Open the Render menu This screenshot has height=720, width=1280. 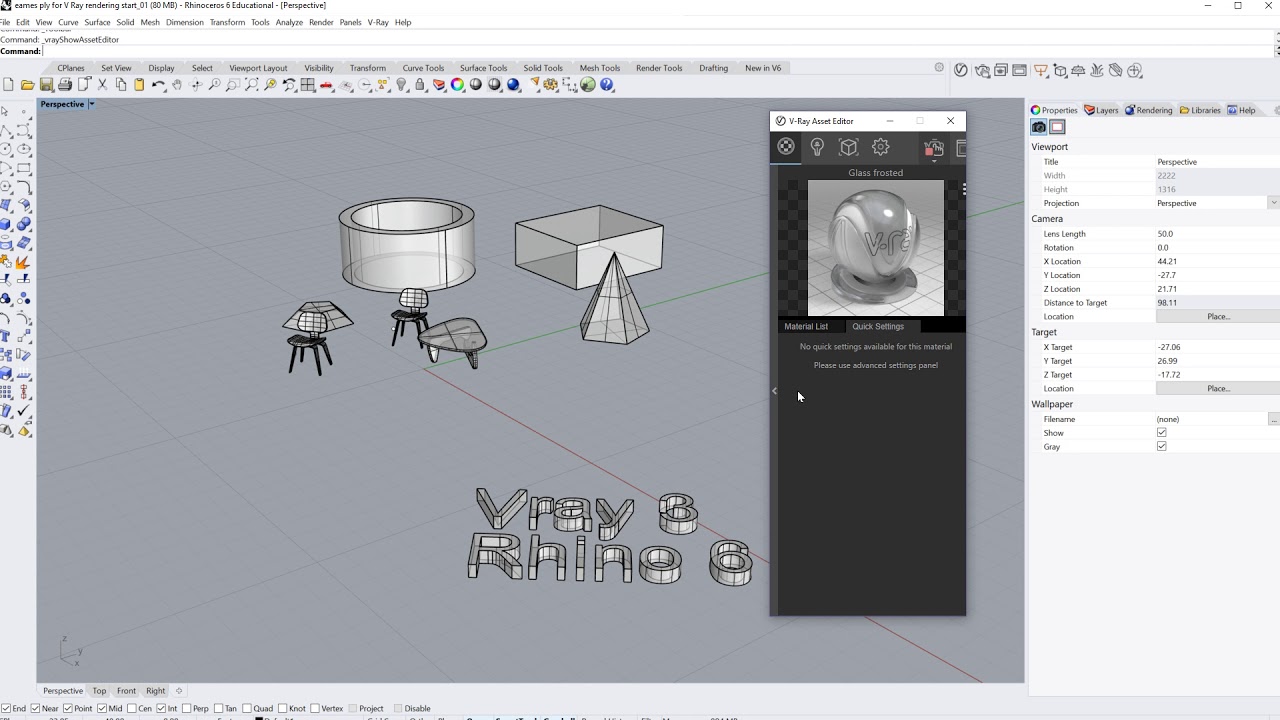point(321,22)
